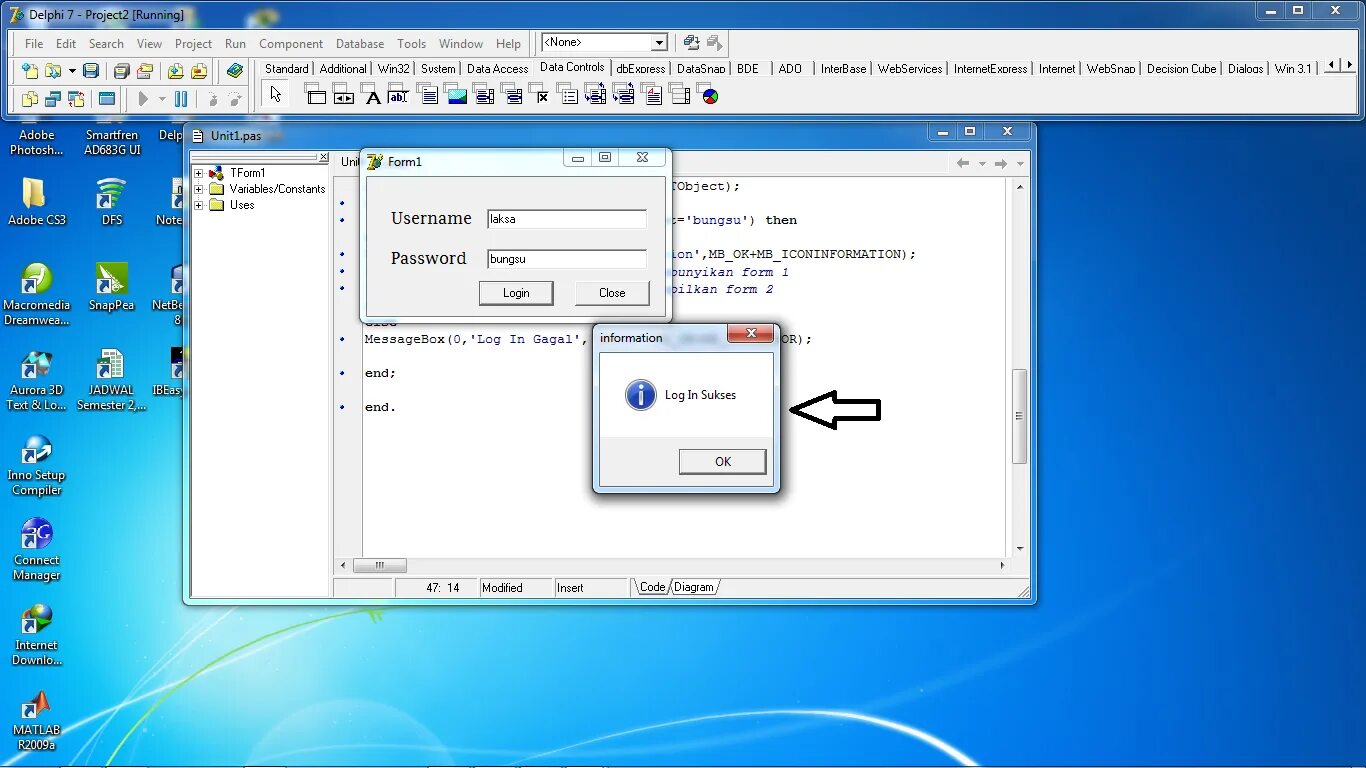Viewport: 1366px width, 768px height.
Task: Click Remove file from project icon
Action: (x=199, y=71)
